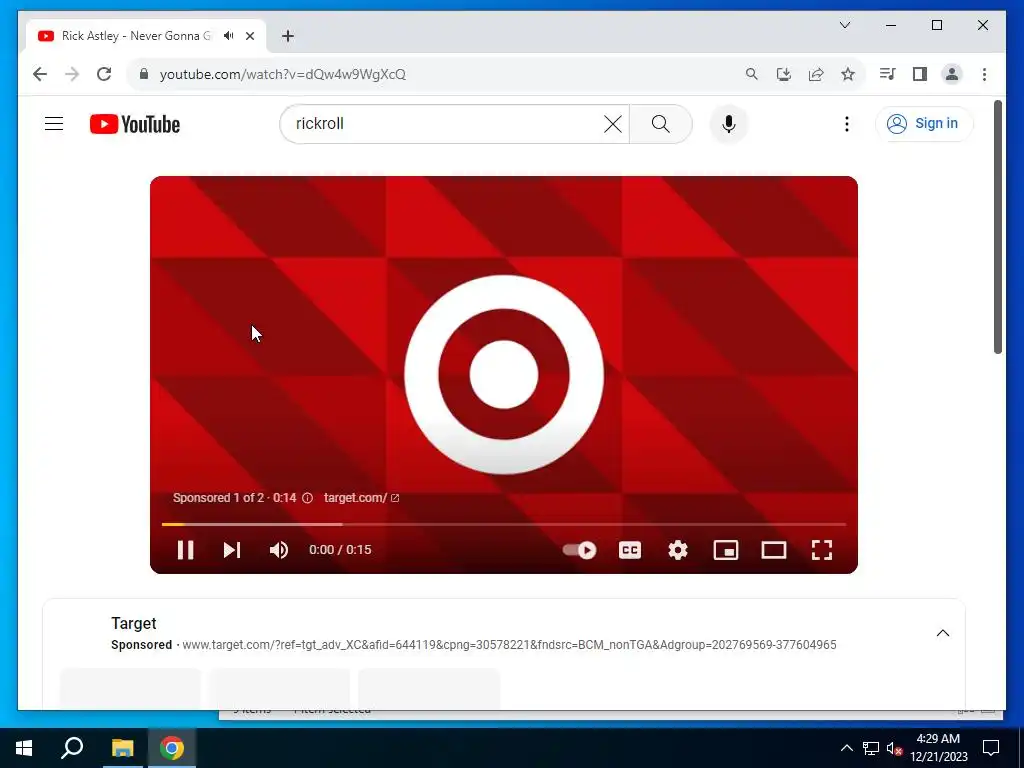This screenshot has height=768, width=1024.
Task: Open the YouTube guide hamburger menu
Action: coord(54,123)
